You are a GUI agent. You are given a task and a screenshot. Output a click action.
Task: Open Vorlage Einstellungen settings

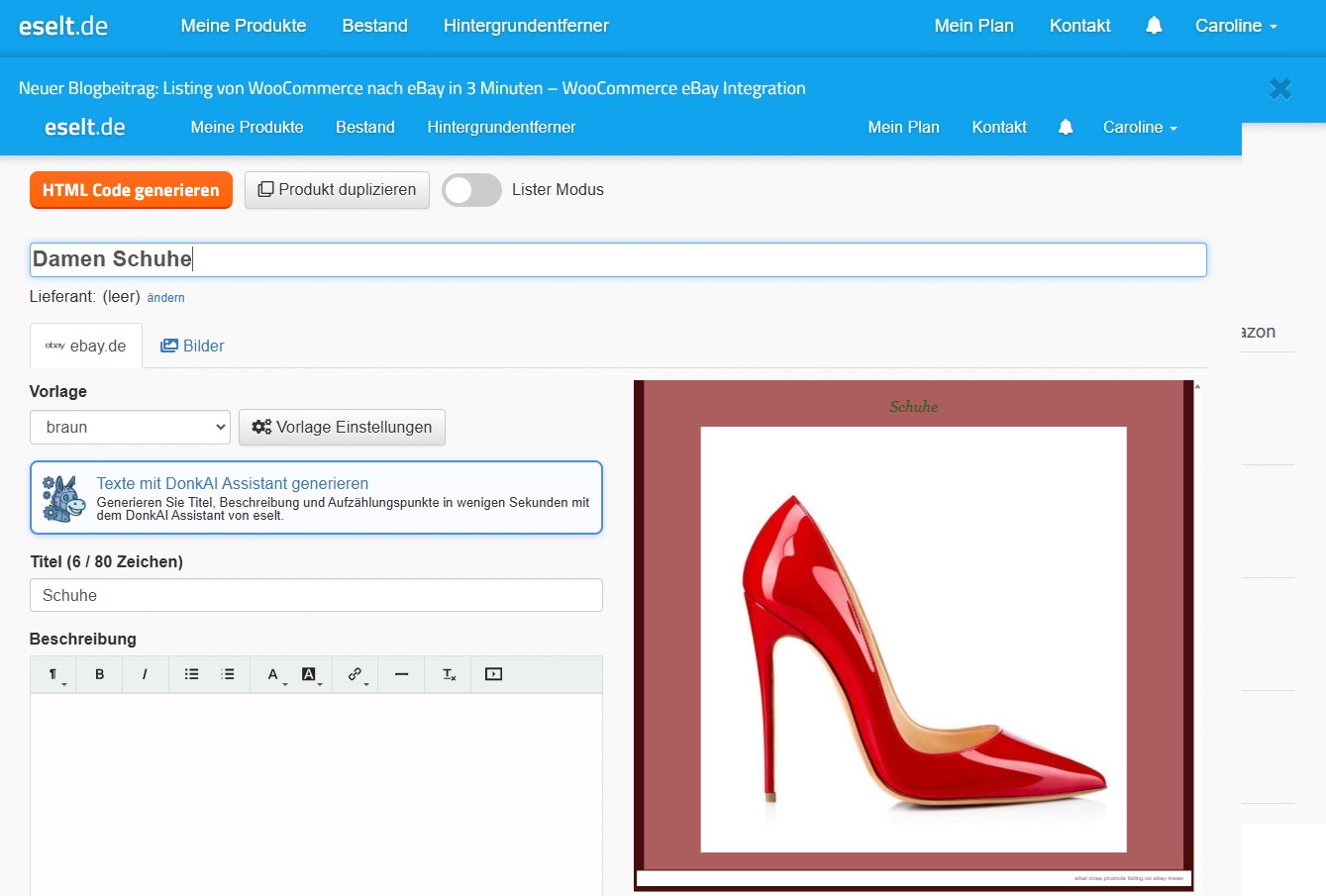(342, 428)
